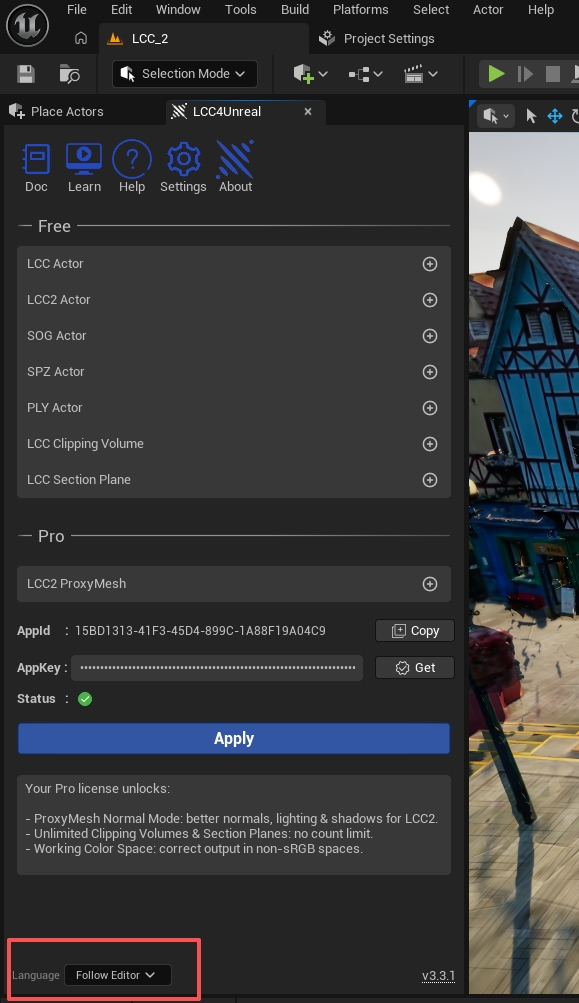Open the viewport options dropdown
This screenshot has width=579, height=1003.
coord(496,116)
